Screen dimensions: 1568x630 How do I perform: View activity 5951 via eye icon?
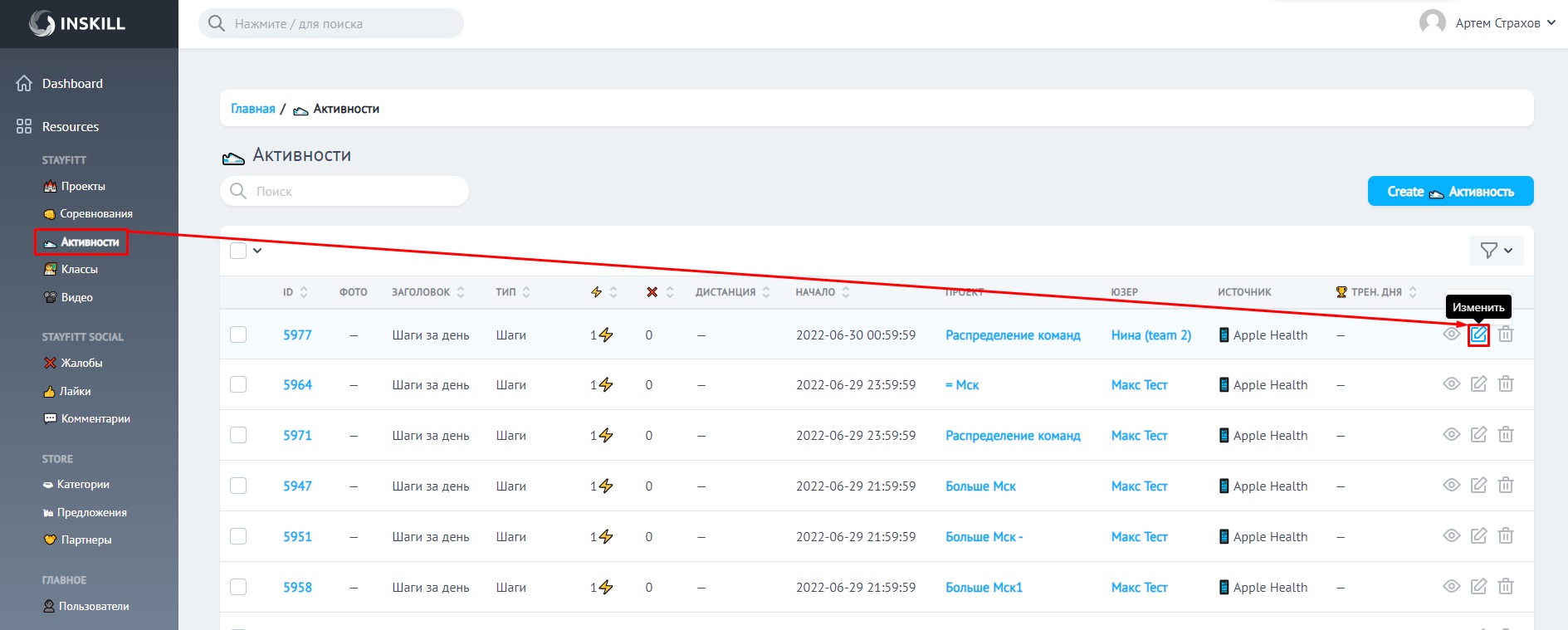[x=1451, y=536]
